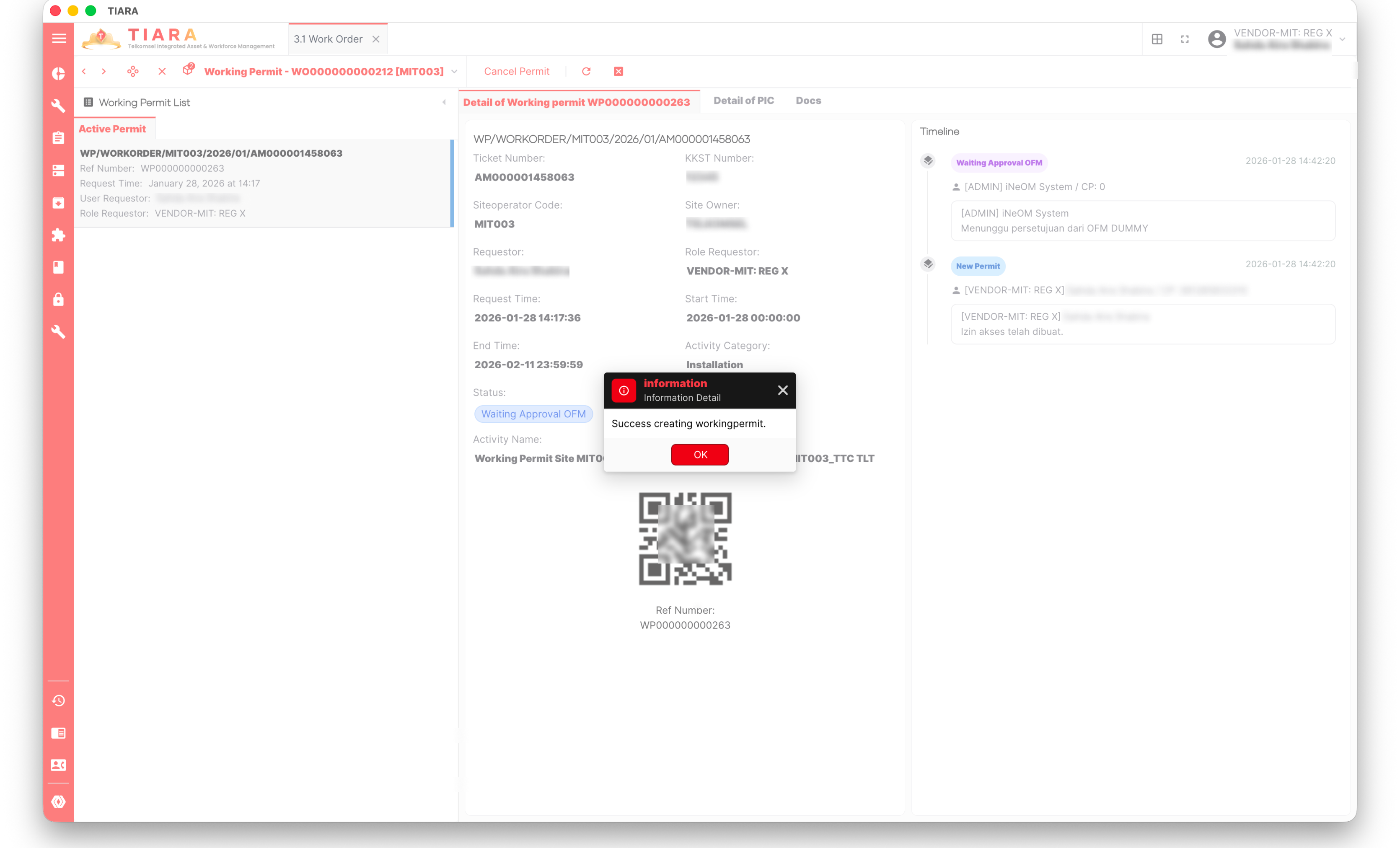This screenshot has height=848, width=1400.
Task: Toggle fullscreen mode icon in header
Action: click(1185, 39)
